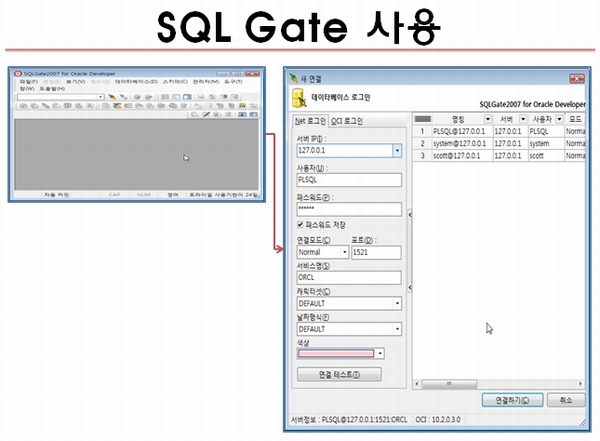The width and height of the screenshot is (600, 441).
Task: Click the OCI : 10.2.0.3.0 status entry
Action: point(438,420)
